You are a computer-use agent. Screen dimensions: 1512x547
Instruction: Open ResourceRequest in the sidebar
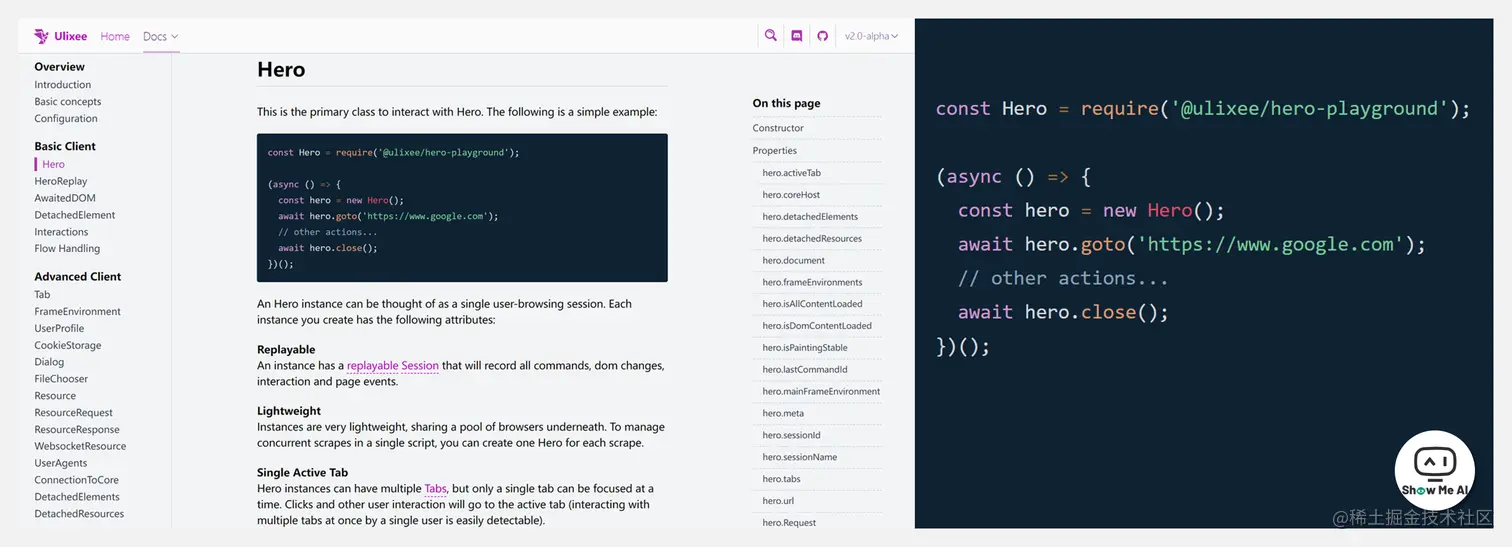(x=74, y=413)
